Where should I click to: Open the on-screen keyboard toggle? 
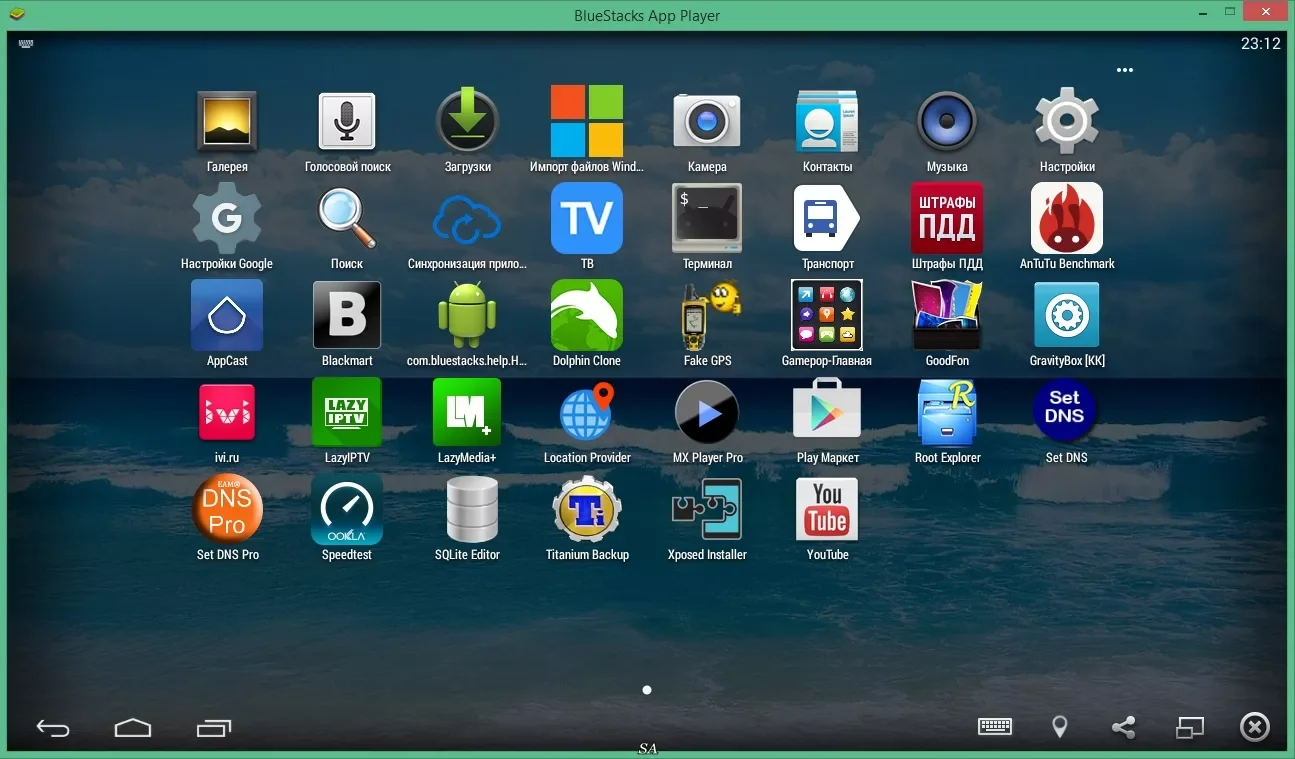[x=995, y=727]
